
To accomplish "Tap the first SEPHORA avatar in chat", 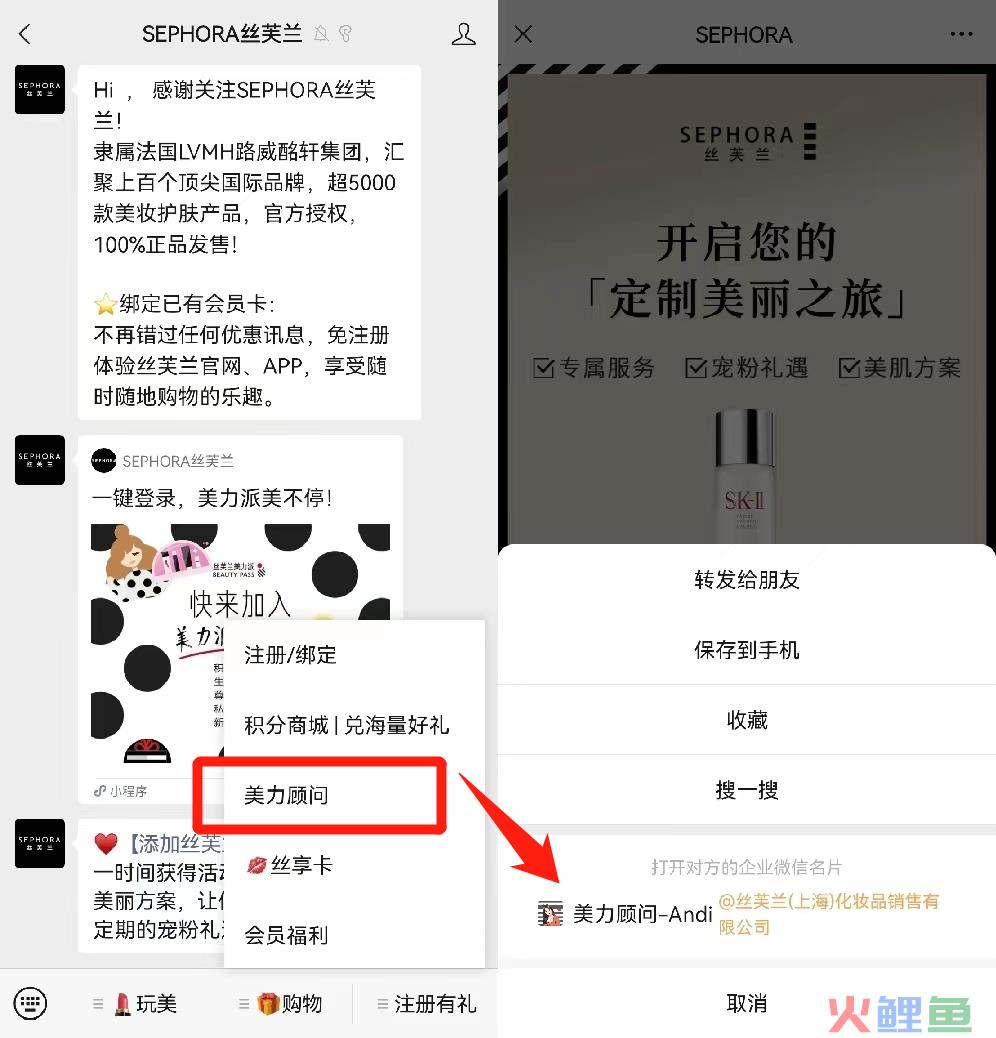I will point(40,89).
